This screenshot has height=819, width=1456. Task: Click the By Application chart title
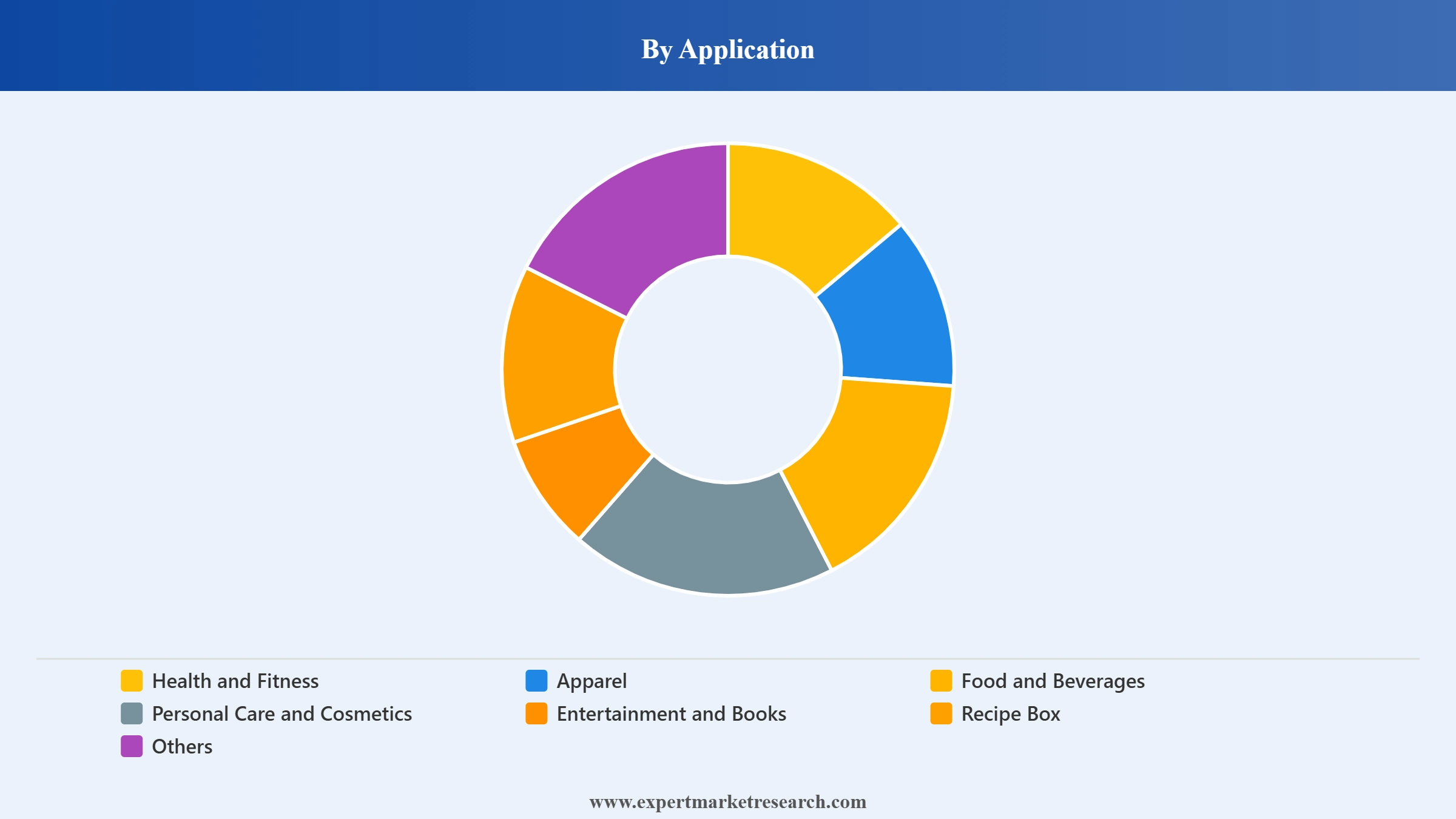(x=728, y=50)
